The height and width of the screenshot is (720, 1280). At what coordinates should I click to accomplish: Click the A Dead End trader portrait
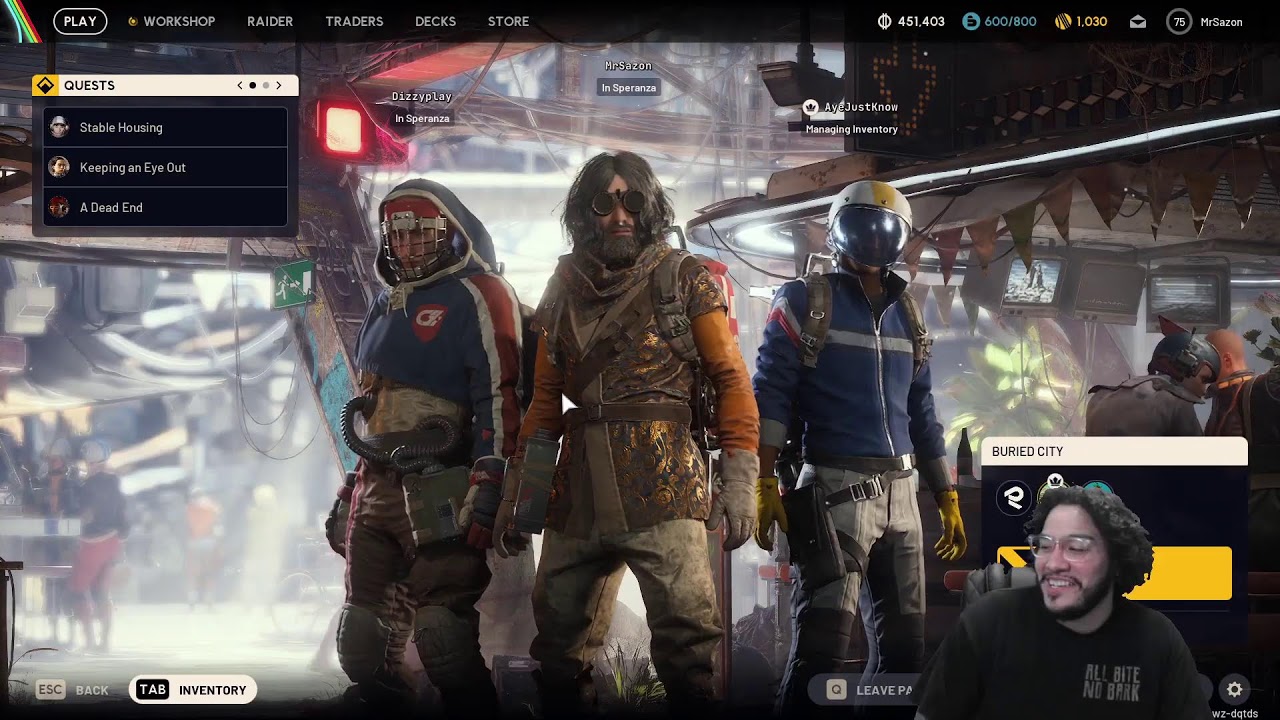(60, 207)
